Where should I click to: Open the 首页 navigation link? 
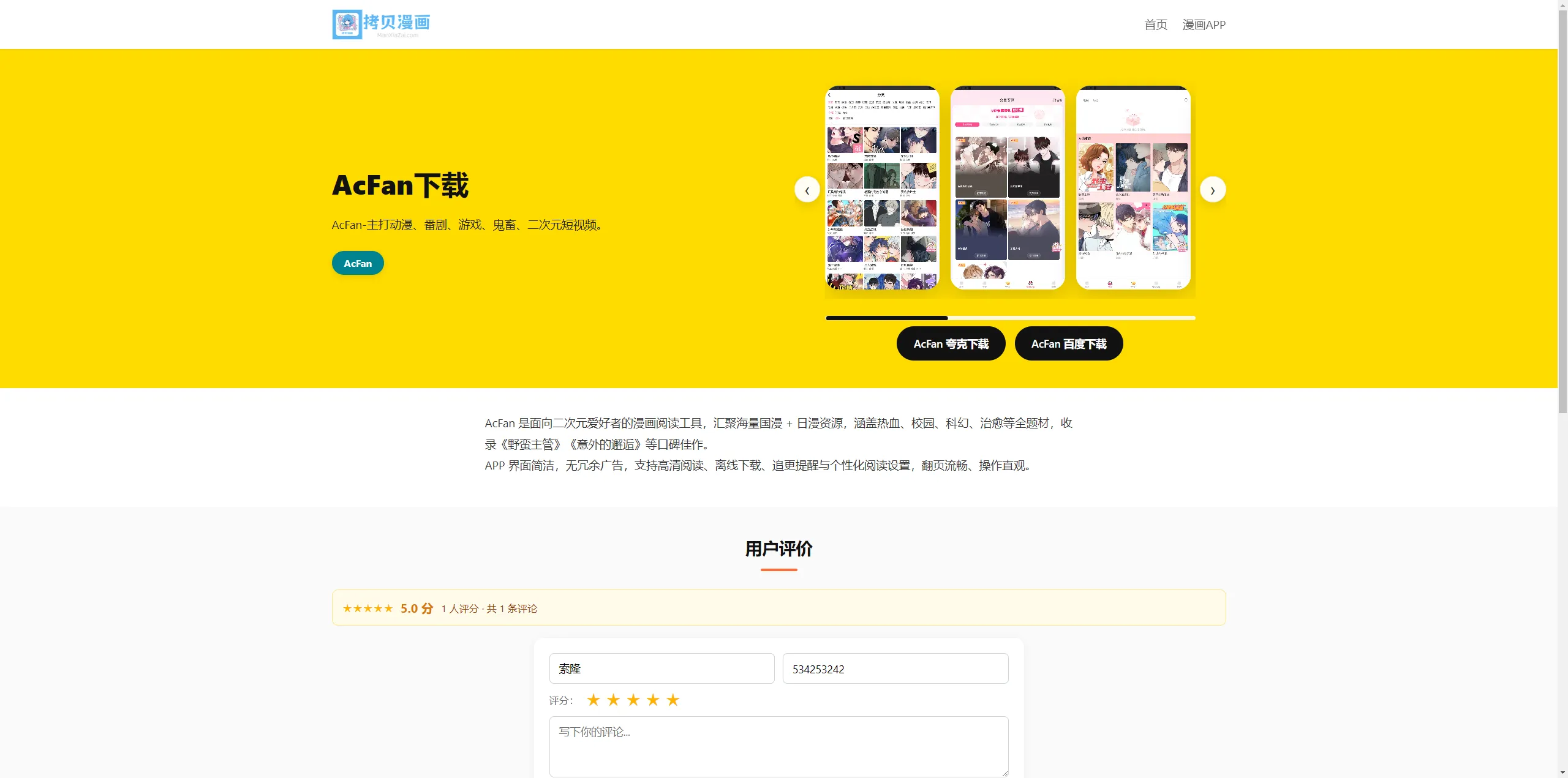click(1156, 24)
